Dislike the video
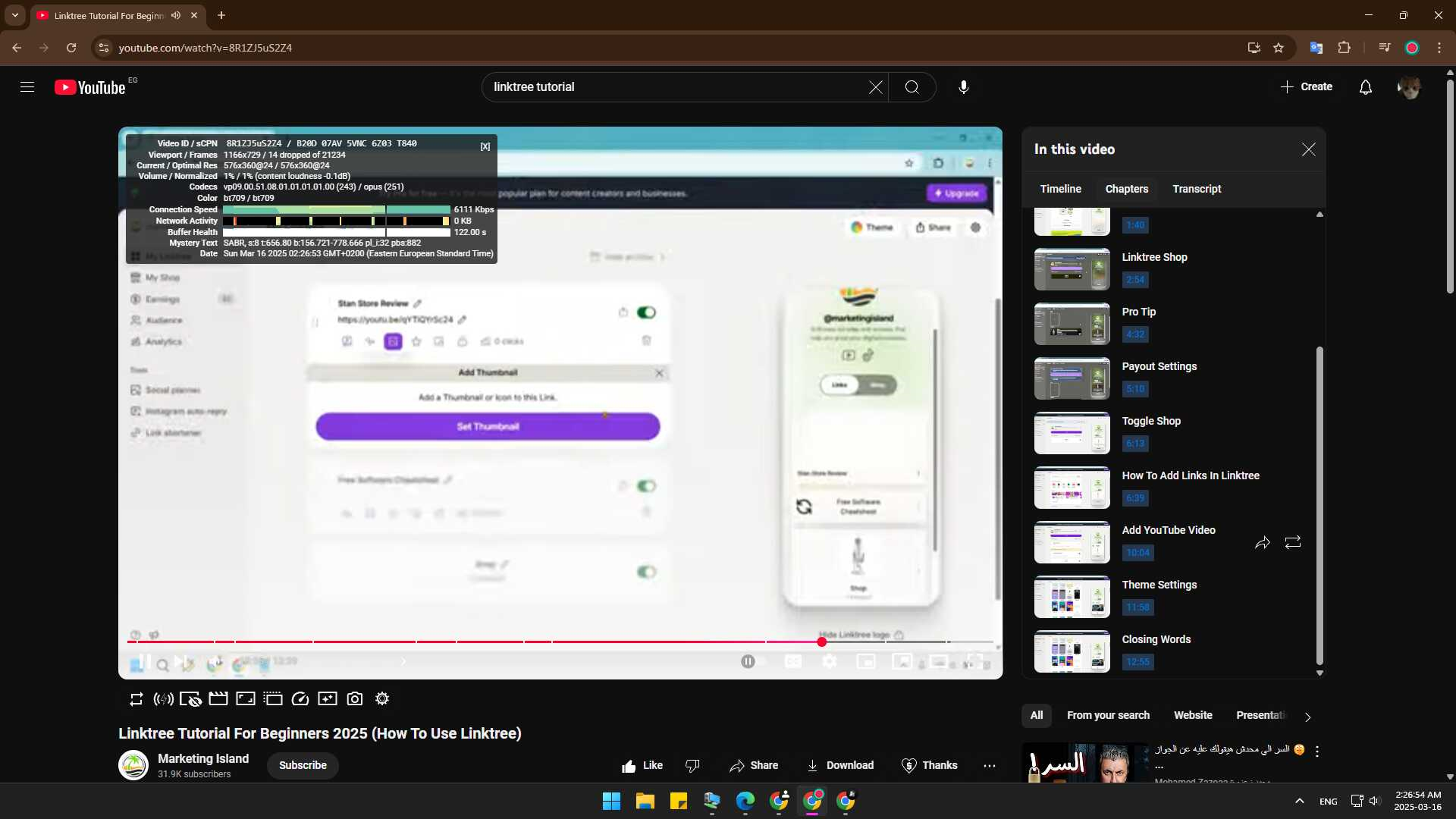This screenshot has height=819, width=1456. click(692, 766)
